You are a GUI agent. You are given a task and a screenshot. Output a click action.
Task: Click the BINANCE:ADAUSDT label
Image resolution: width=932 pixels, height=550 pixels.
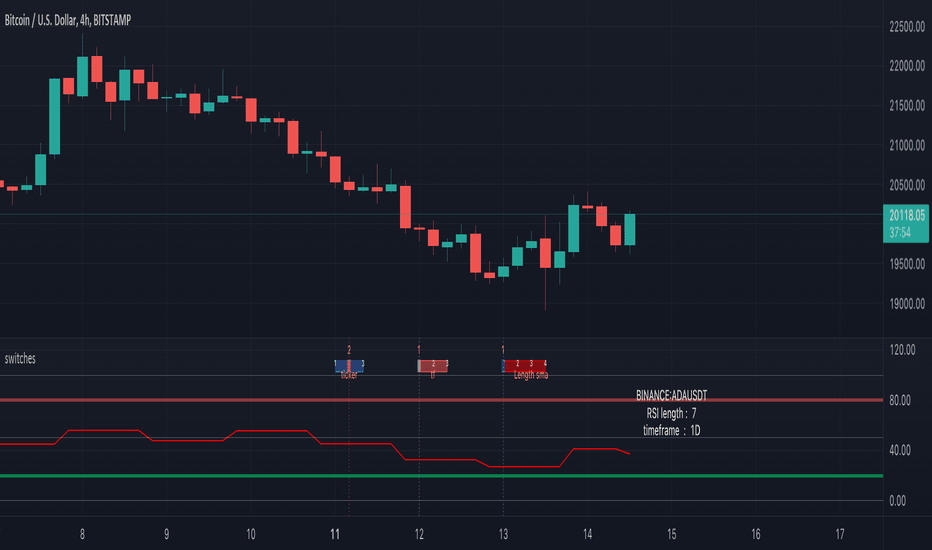(x=671, y=395)
